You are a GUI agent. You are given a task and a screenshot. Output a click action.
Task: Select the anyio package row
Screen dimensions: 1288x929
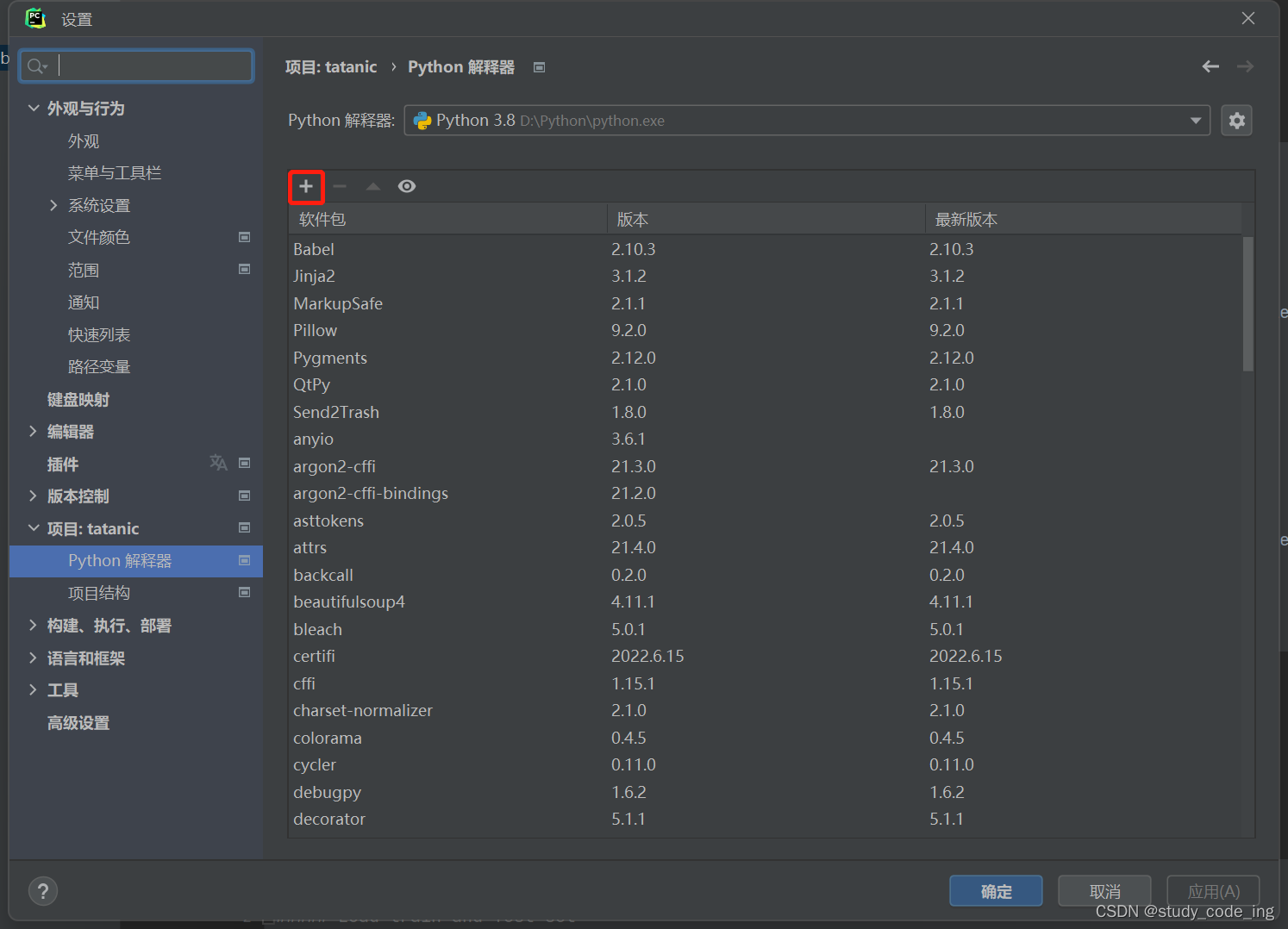pos(766,440)
